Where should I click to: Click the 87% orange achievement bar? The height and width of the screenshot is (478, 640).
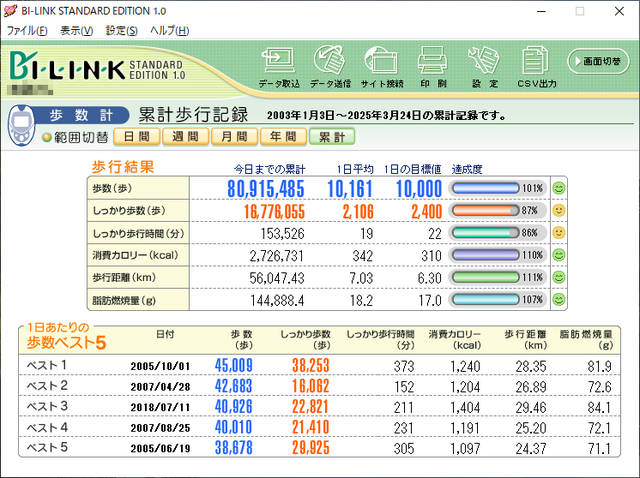click(486, 211)
